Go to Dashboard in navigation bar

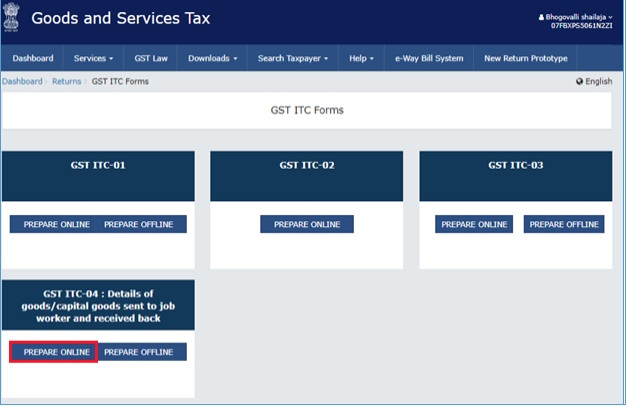tap(32, 58)
